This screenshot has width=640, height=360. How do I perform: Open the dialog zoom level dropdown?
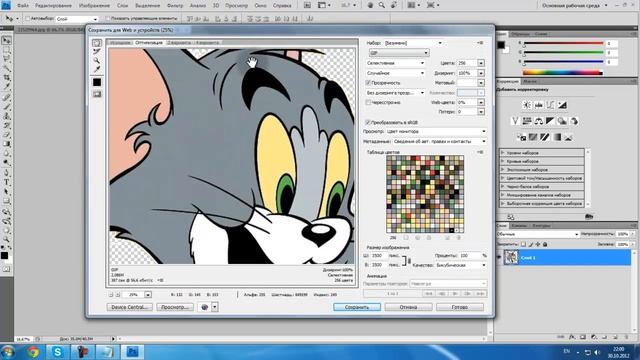[148, 294]
